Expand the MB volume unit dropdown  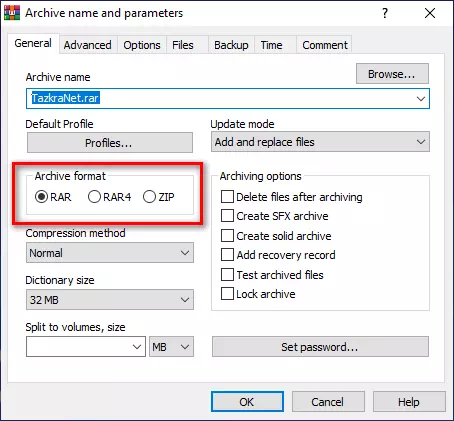171,347
